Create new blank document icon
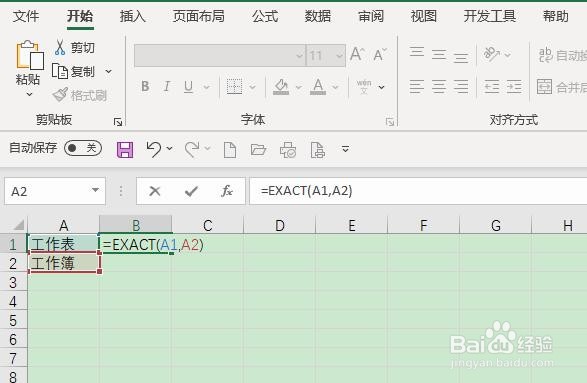 [x=230, y=150]
